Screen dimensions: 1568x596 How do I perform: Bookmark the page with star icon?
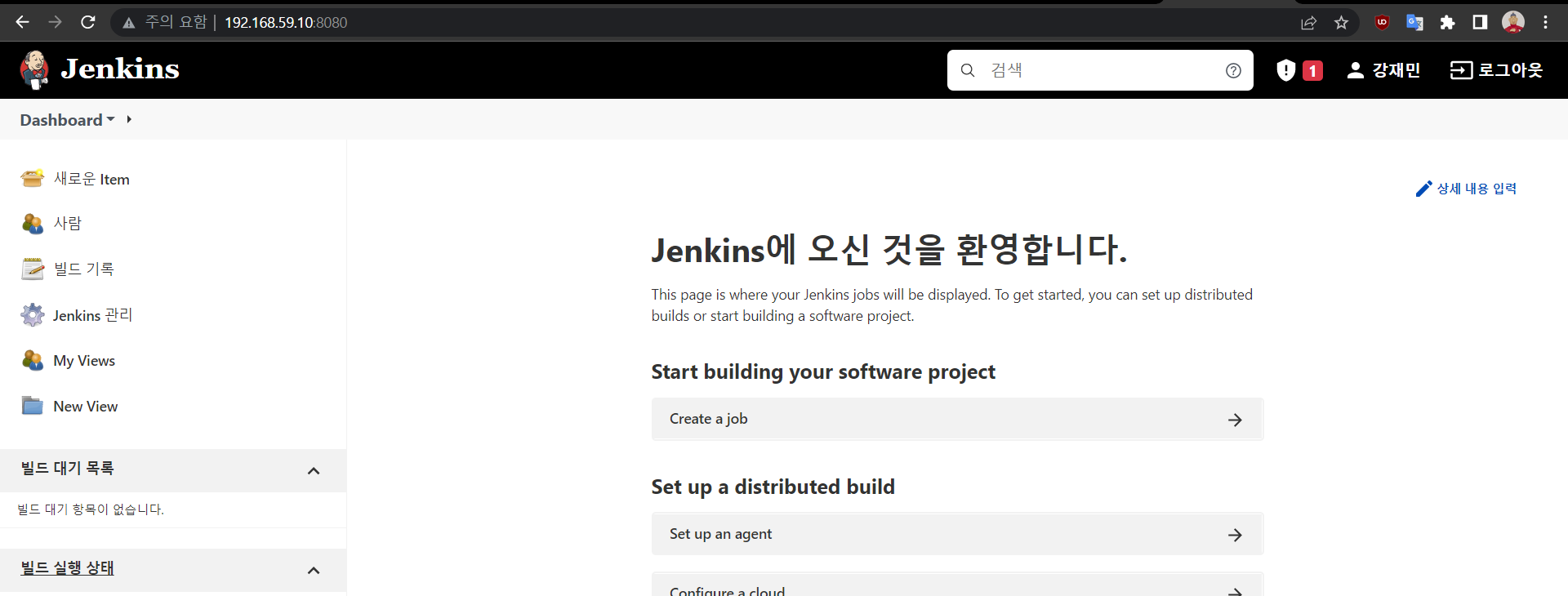coord(1341,23)
